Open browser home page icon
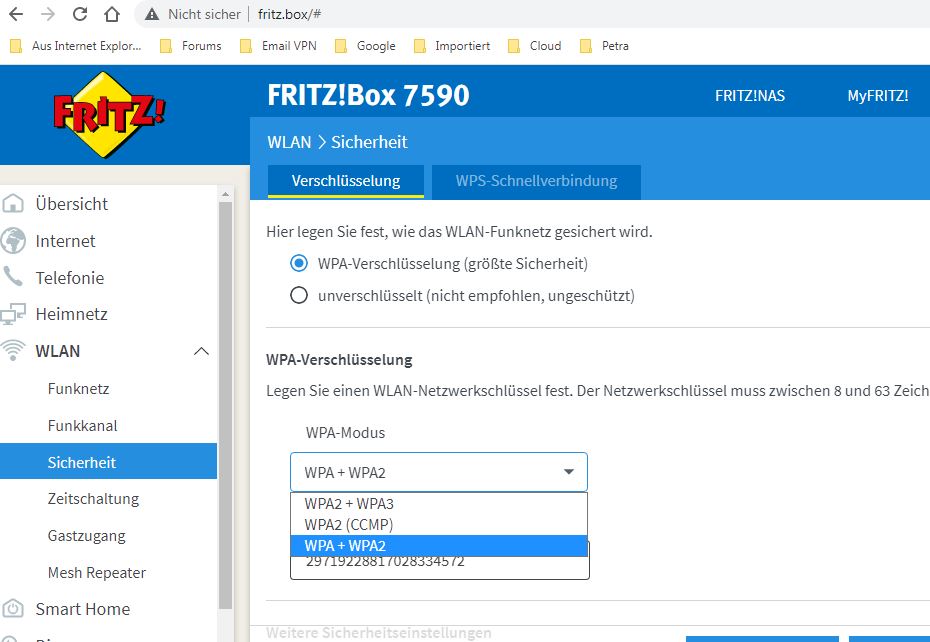Image resolution: width=930 pixels, height=642 pixels. [112, 14]
